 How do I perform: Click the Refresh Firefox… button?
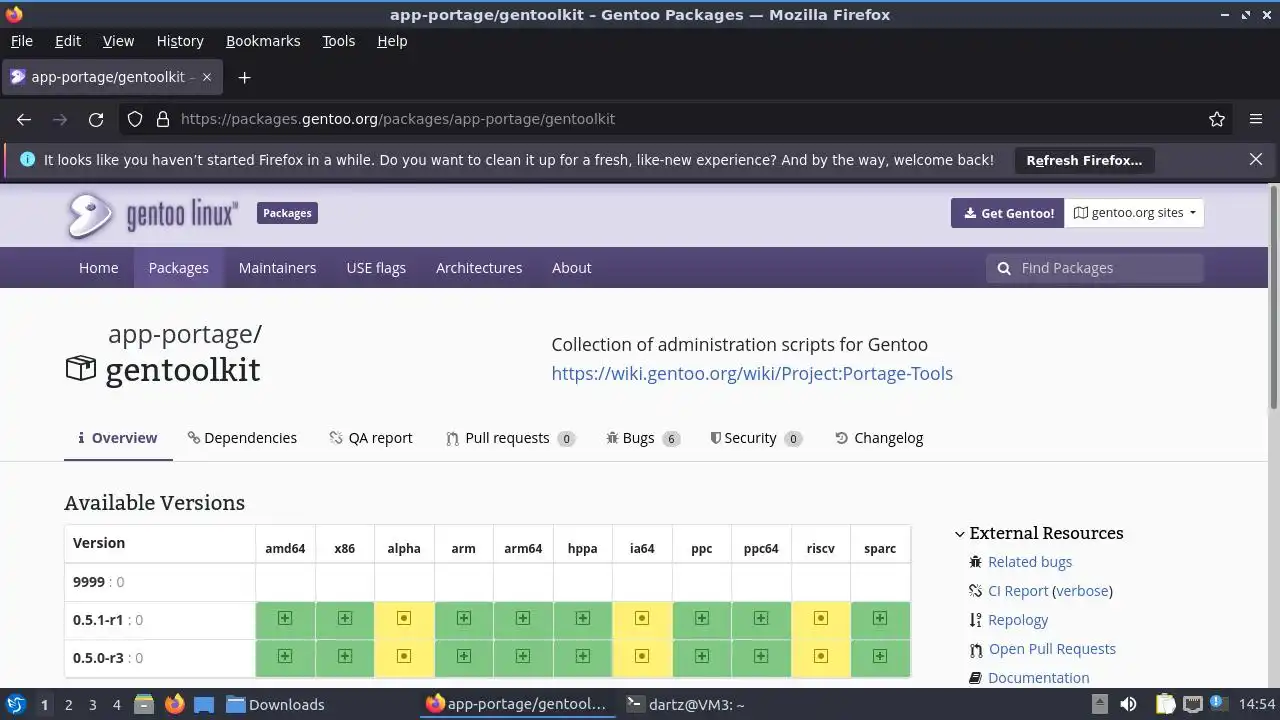(x=1084, y=160)
